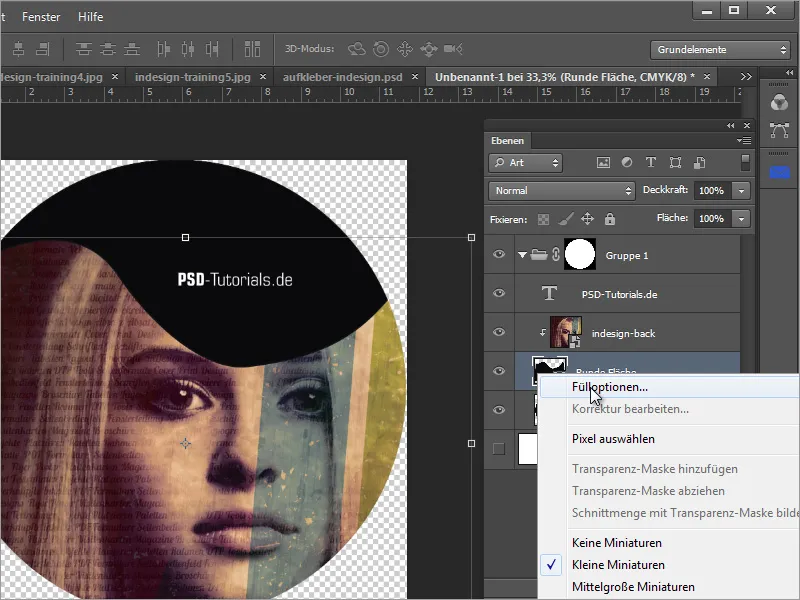Click the auto-align layers icon
Viewport: 800px width, 600px height.
click(252, 49)
